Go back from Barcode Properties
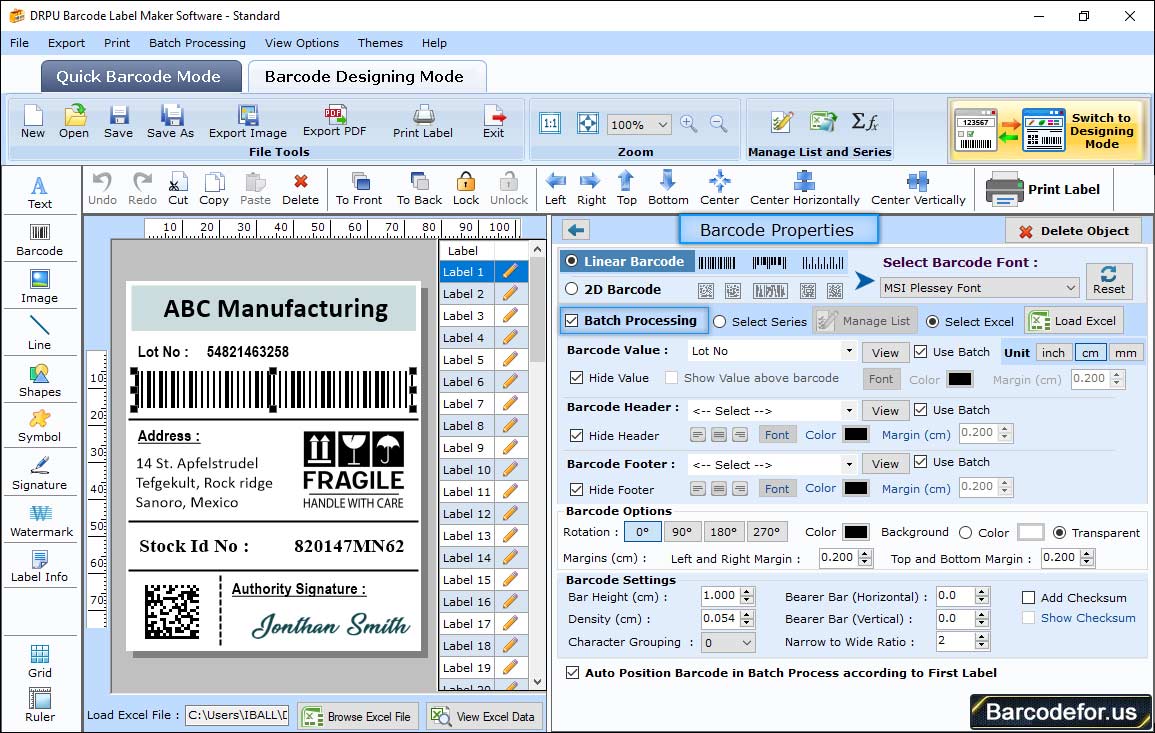 click(576, 231)
